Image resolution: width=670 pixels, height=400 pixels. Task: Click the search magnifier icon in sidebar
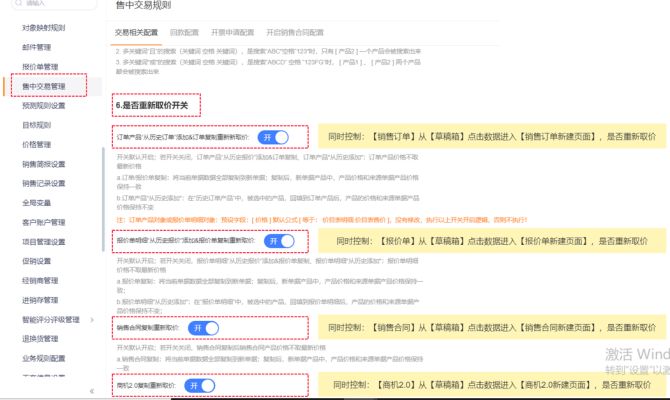click(x=16, y=3)
